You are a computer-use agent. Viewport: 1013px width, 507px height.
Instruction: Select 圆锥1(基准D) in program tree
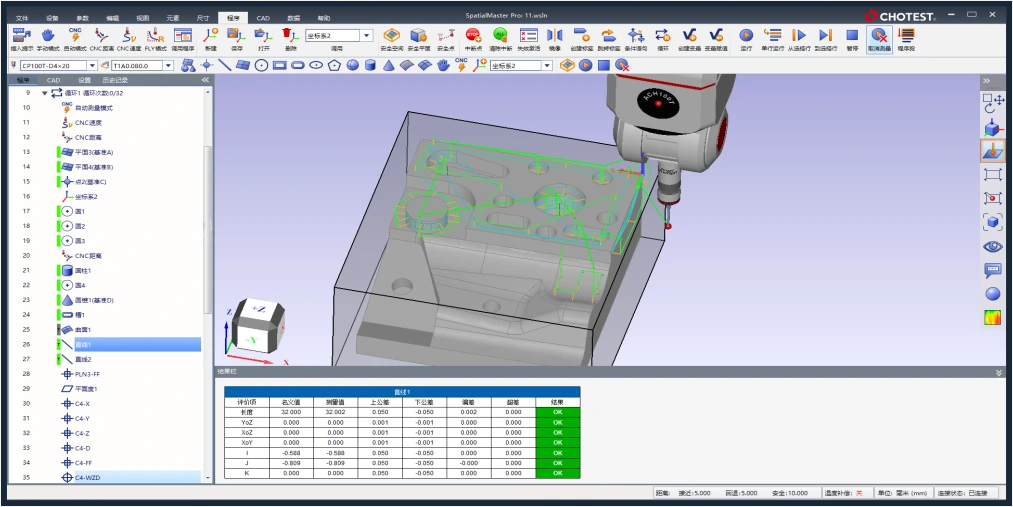coord(94,300)
